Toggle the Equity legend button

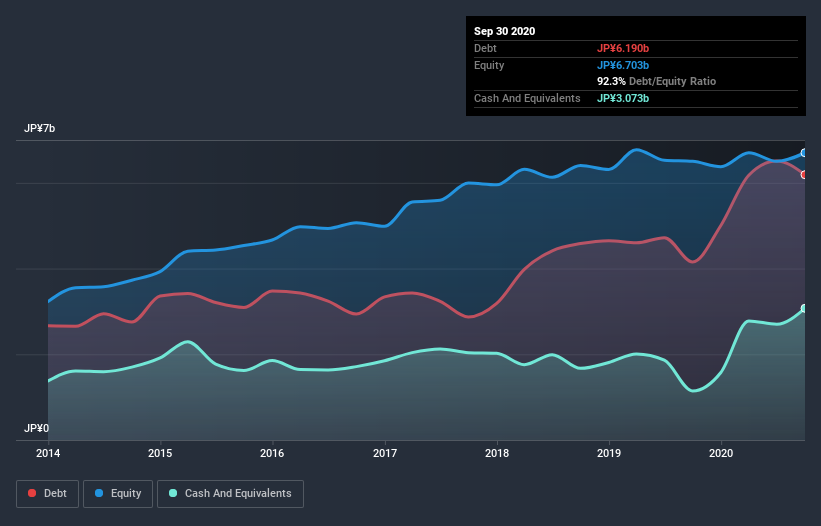click(x=118, y=494)
